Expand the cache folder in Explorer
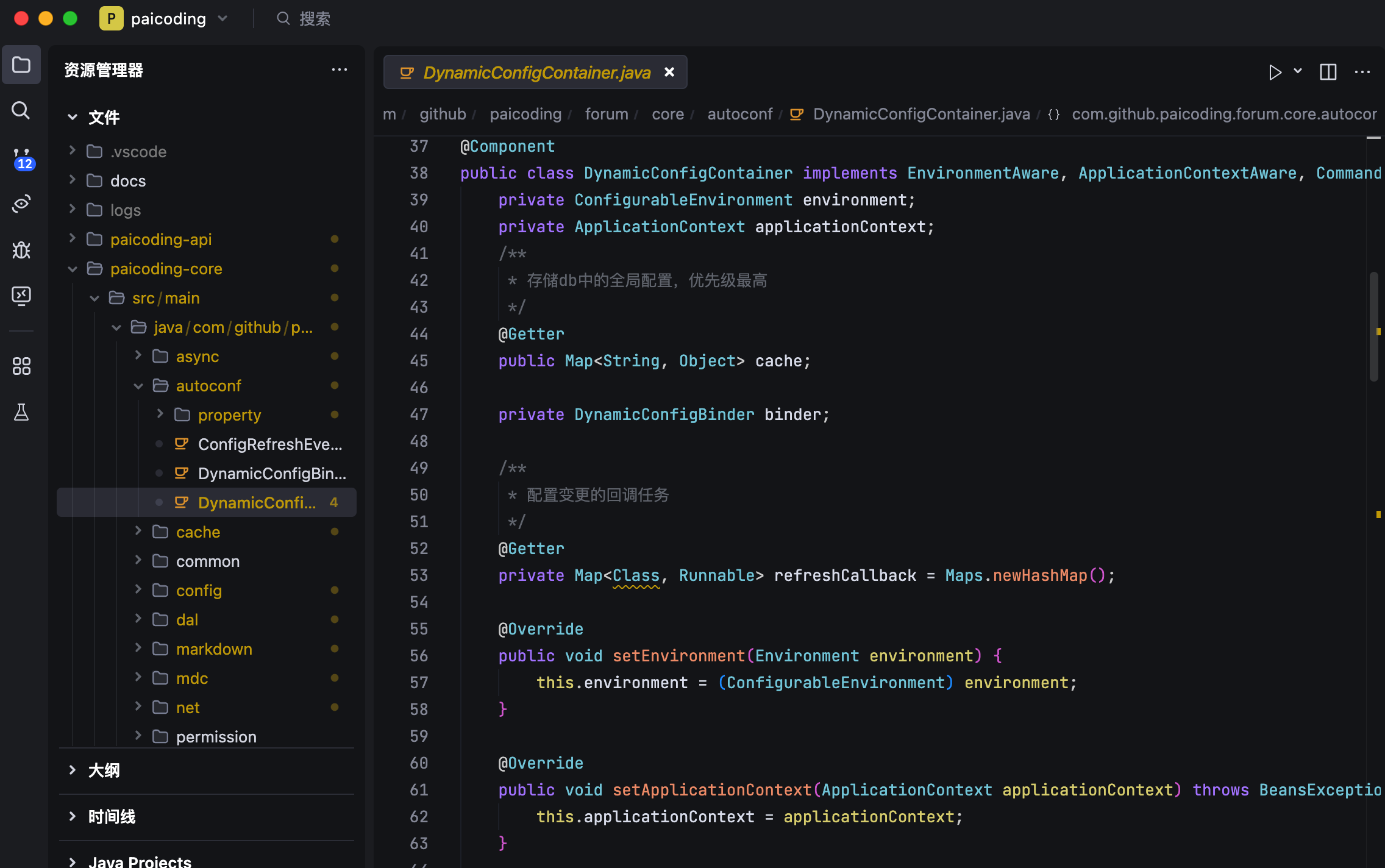 tap(138, 532)
